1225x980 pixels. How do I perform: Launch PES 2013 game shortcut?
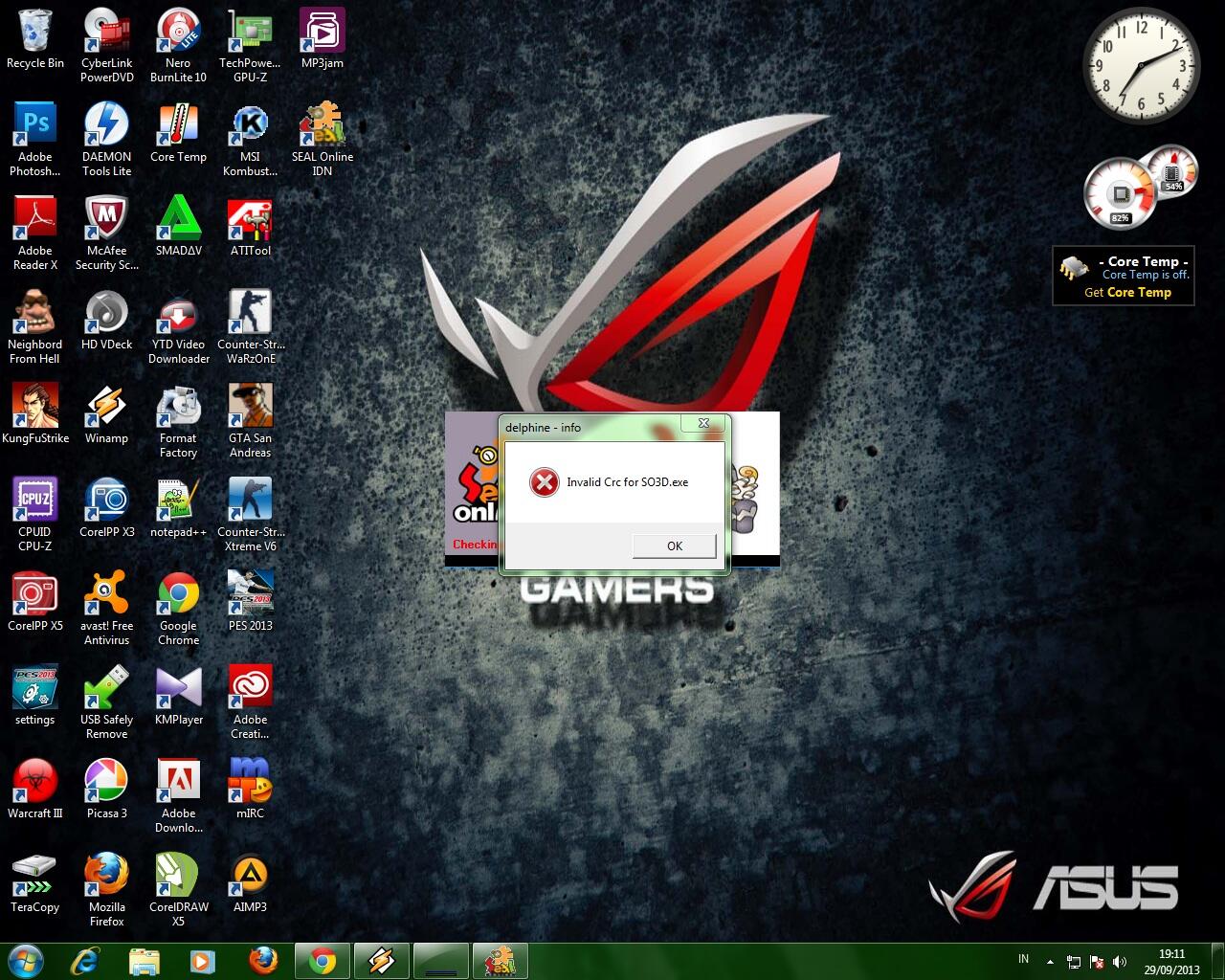250,602
